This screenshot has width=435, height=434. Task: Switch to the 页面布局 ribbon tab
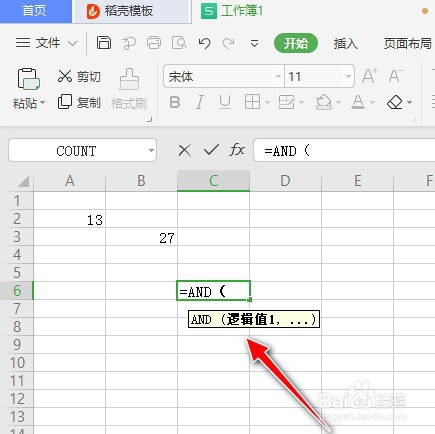click(407, 43)
